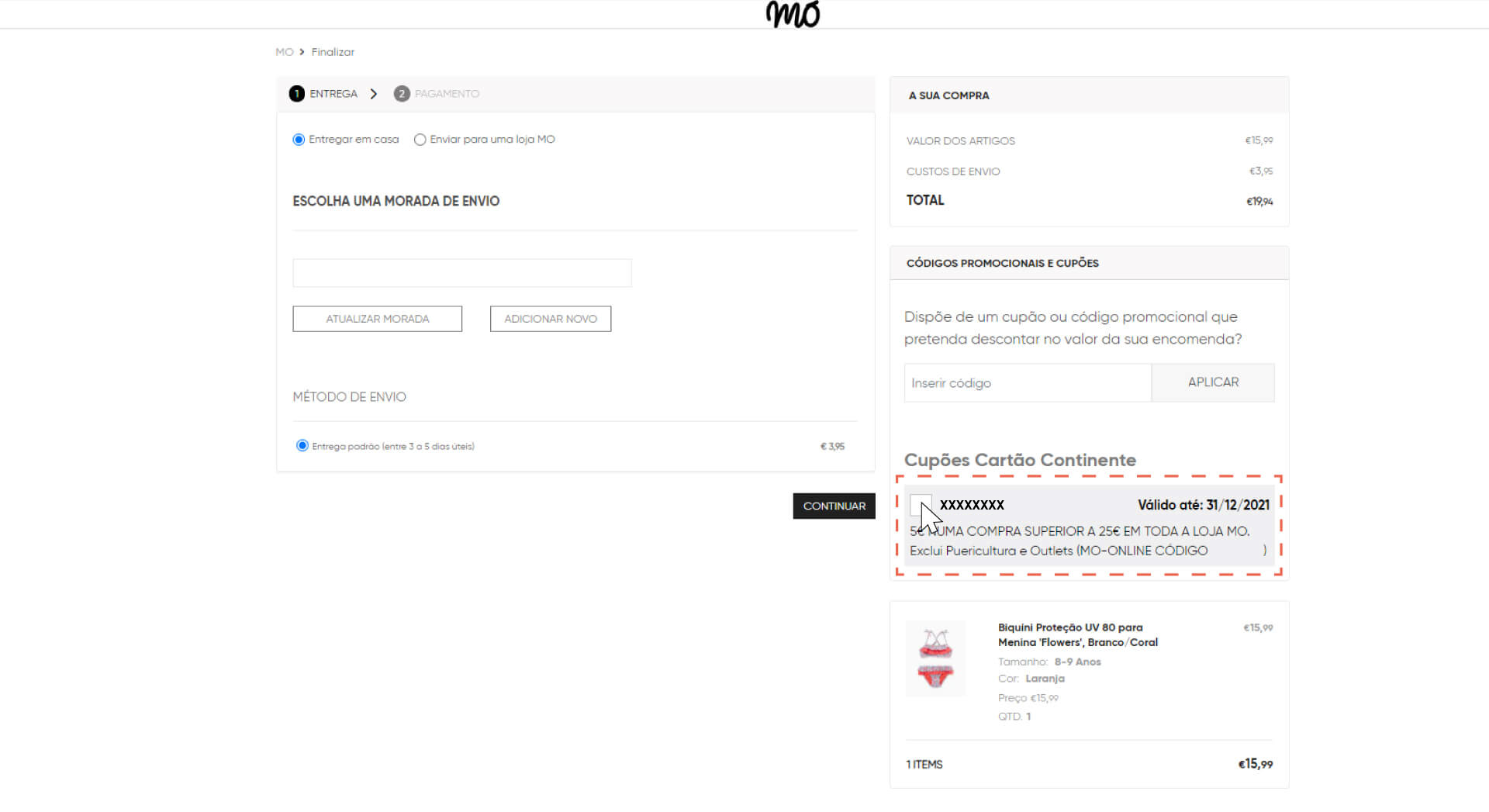Click the Códigos Promocionais e Cupões header
1489x812 pixels.
click(x=1002, y=263)
